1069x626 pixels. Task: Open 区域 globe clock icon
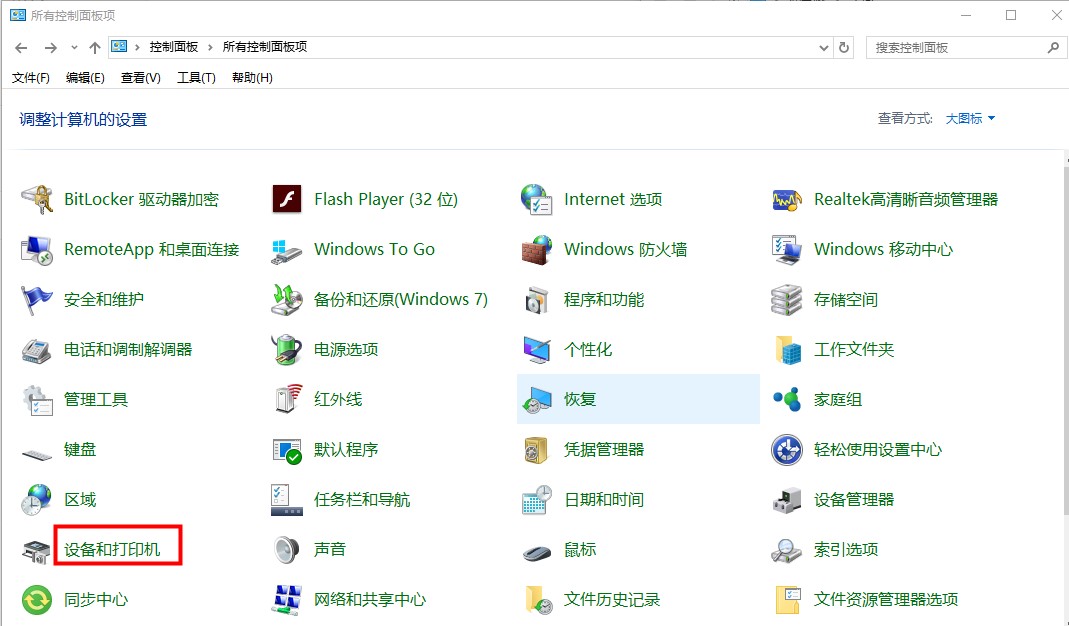pyautogui.click(x=37, y=500)
